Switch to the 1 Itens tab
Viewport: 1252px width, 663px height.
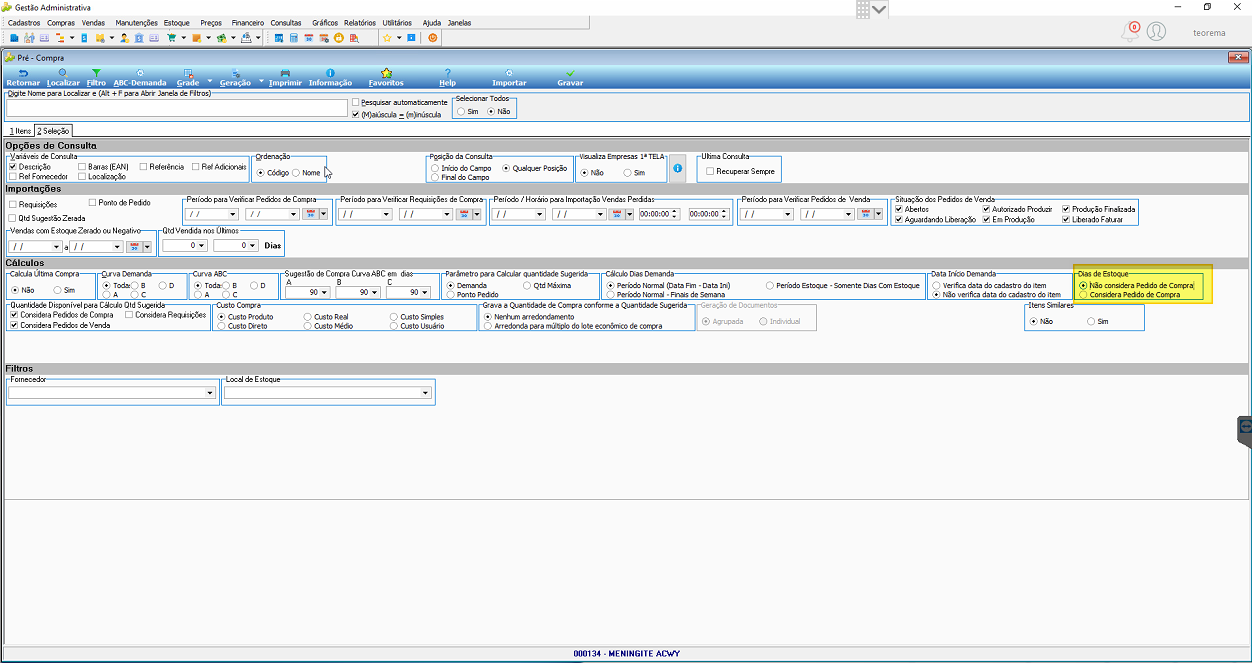(x=20, y=131)
